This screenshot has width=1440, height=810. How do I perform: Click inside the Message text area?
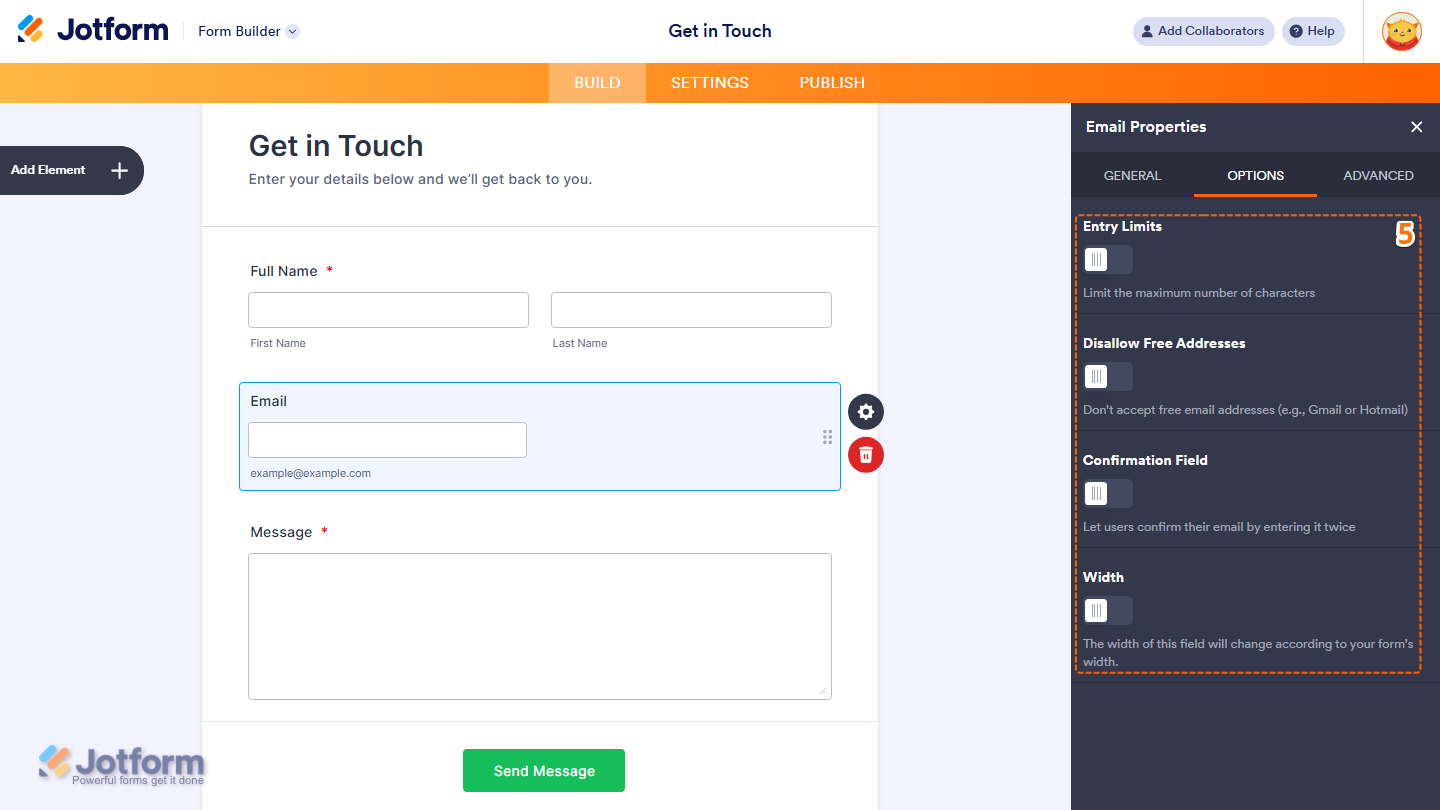[x=539, y=626]
